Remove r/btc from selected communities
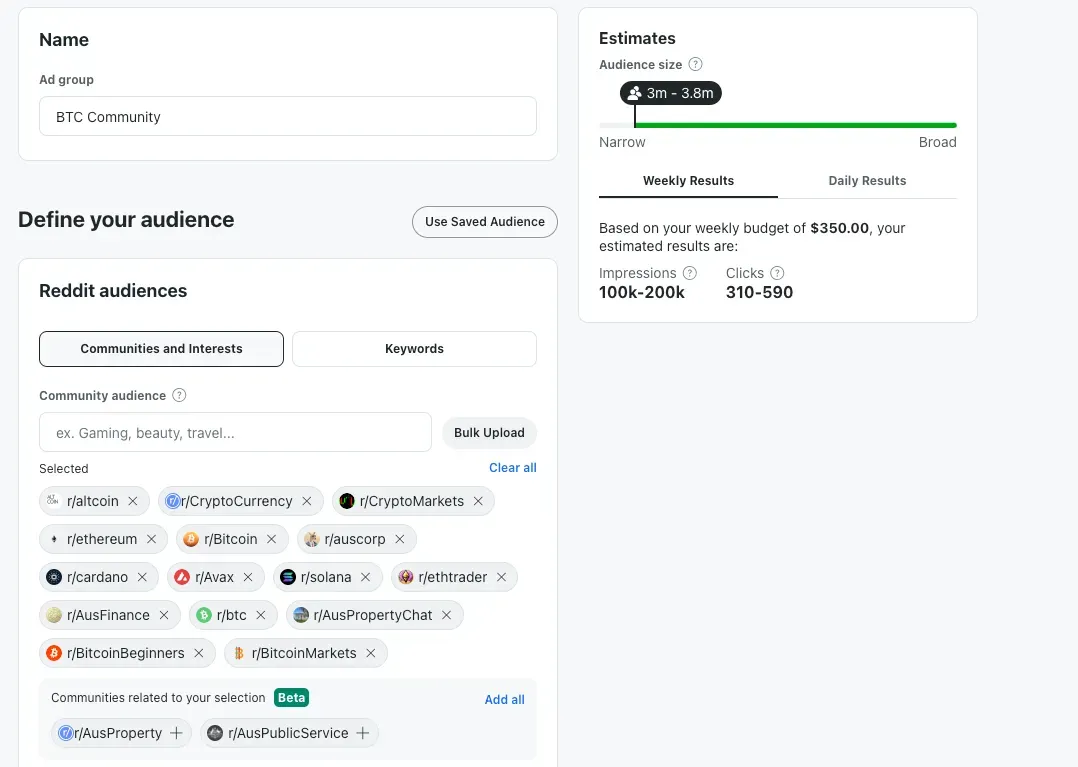Image resolution: width=1078 pixels, height=767 pixels. [x=261, y=615]
